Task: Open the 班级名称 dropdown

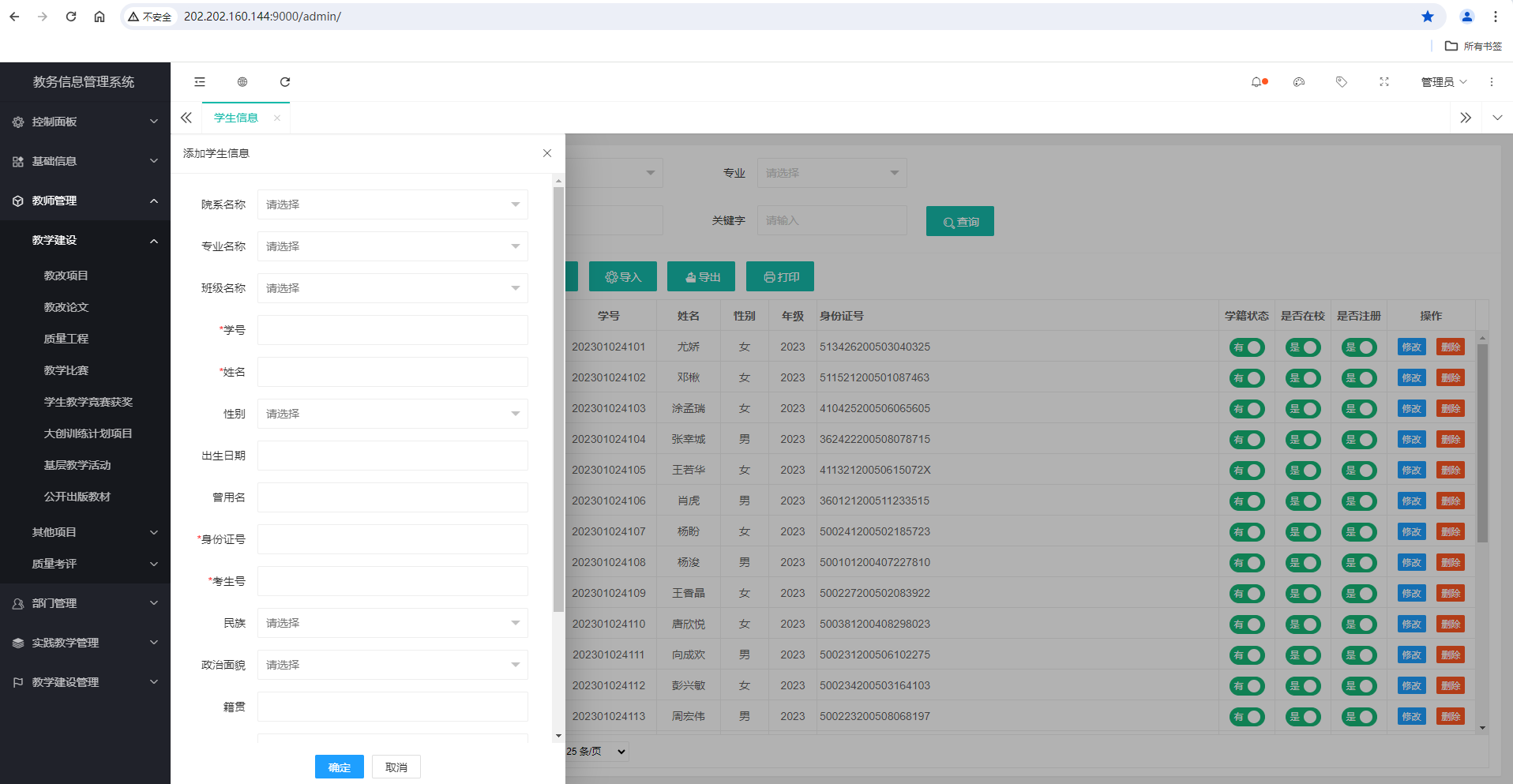Action: coord(392,288)
